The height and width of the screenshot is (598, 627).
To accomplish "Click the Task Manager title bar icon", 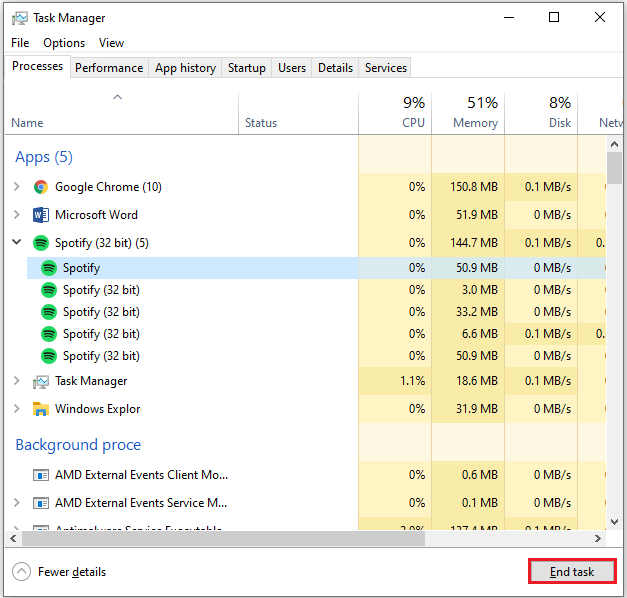I will tap(20, 18).
